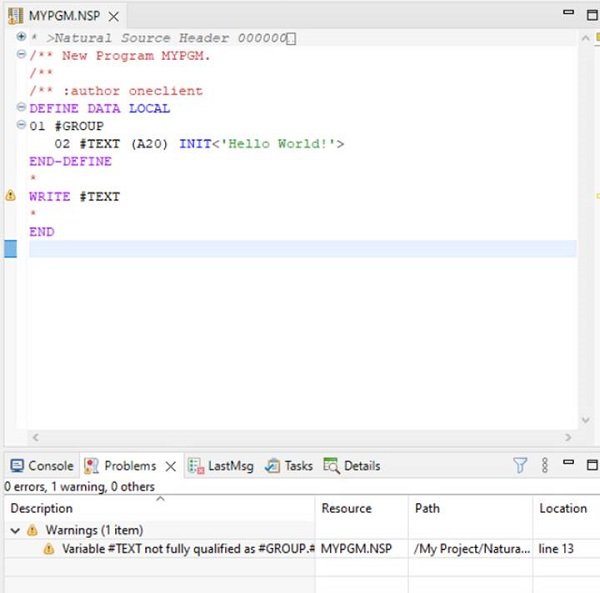Click the horizontal scroll-left arrow

pyautogui.click(x=36, y=437)
